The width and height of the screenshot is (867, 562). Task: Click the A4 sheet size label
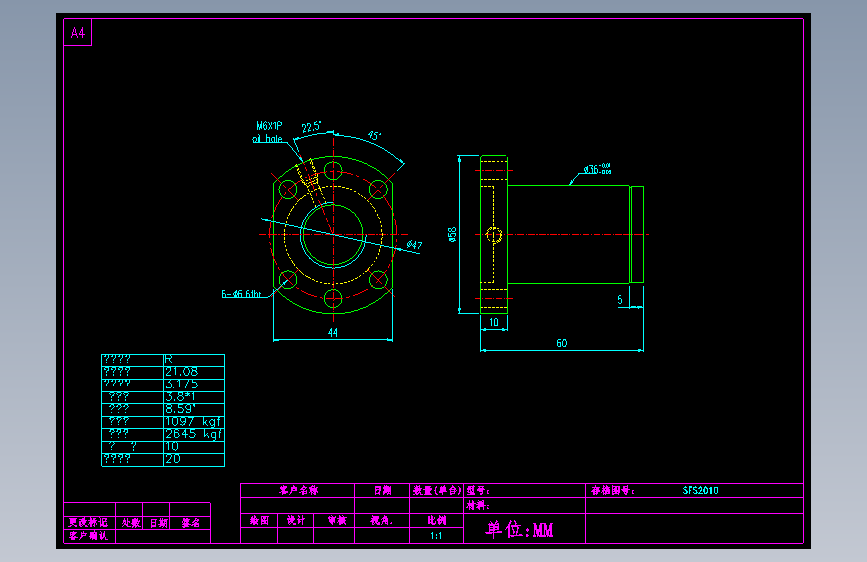(x=77, y=33)
